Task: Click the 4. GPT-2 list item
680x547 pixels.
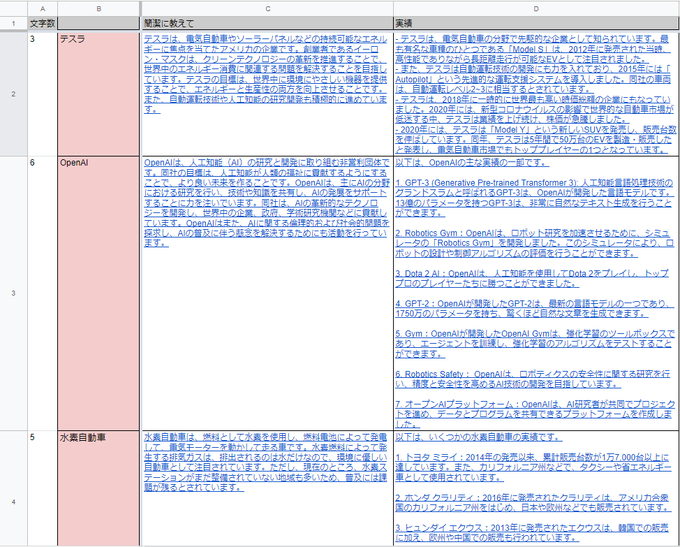Action: click(533, 308)
